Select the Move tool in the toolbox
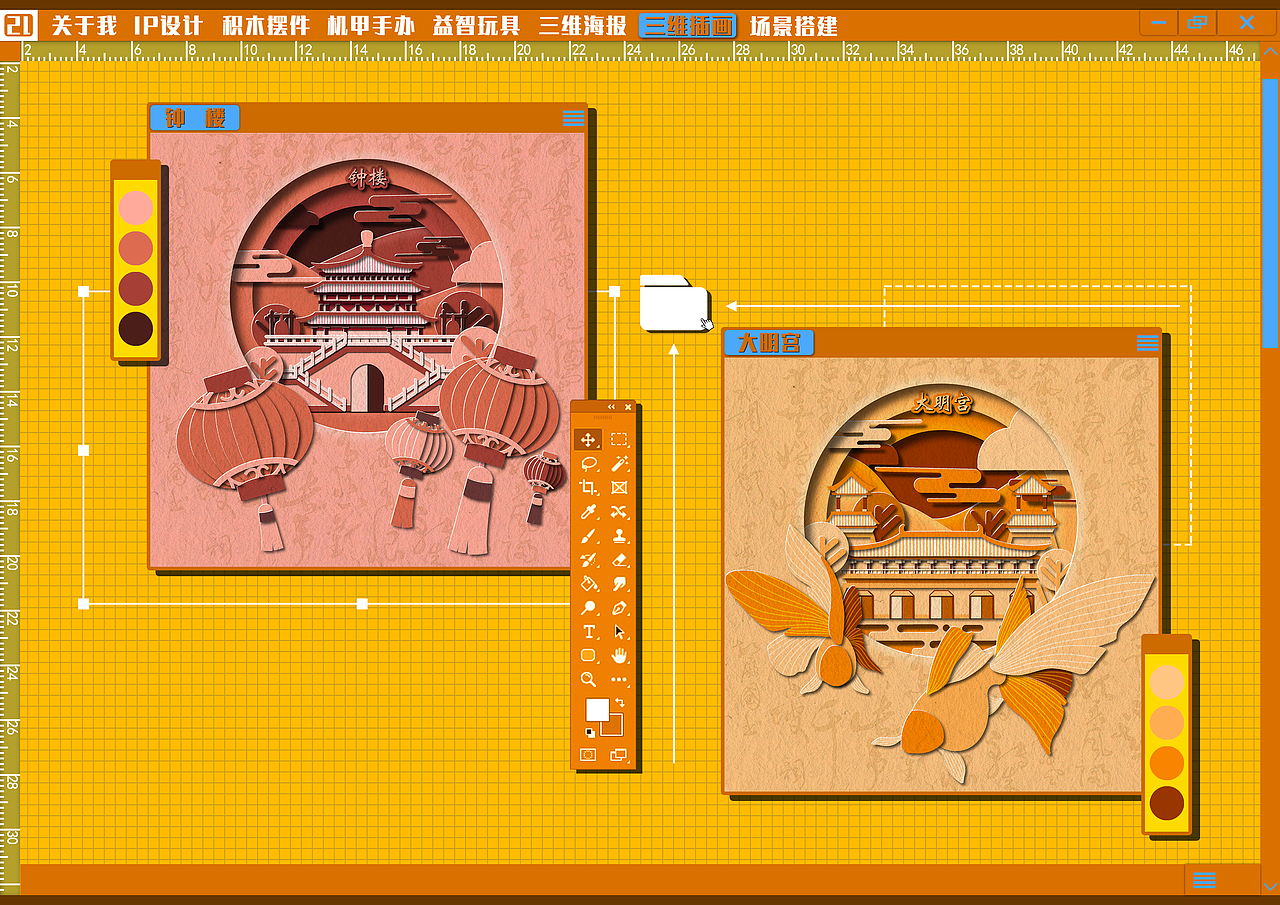Viewport: 1280px width, 905px height. tap(589, 440)
